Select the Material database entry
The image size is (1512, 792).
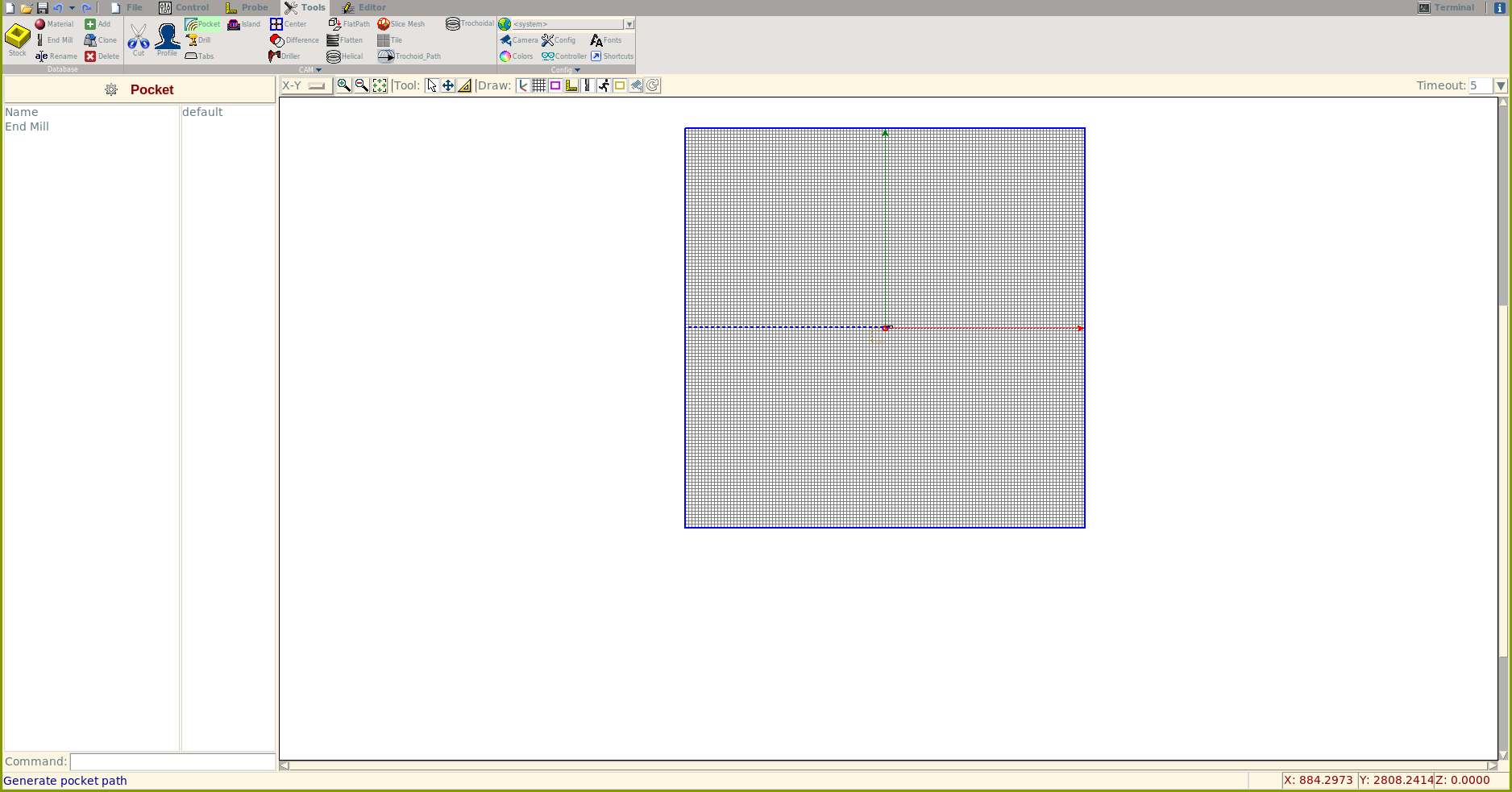pos(54,24)
